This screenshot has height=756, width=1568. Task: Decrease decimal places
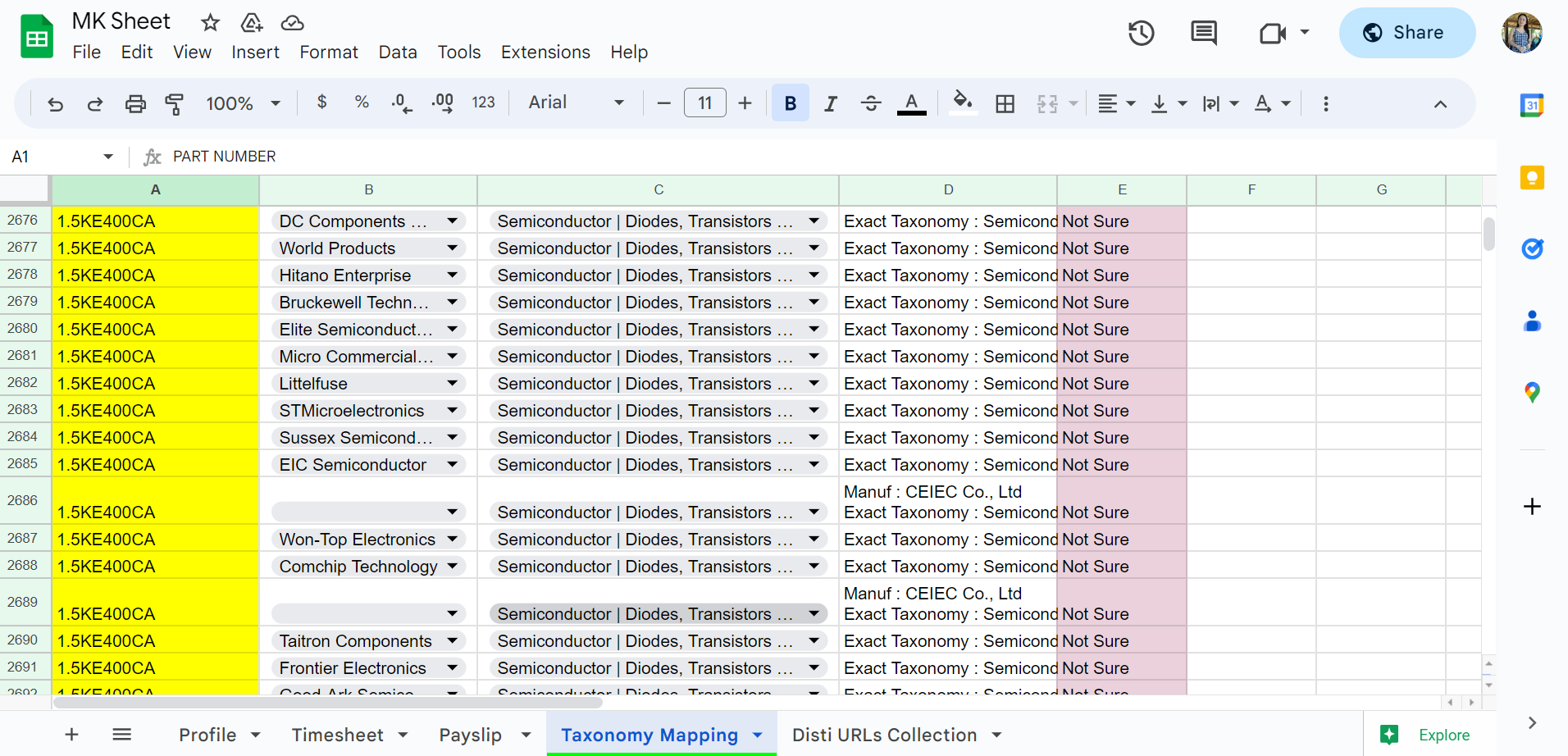tap(402, 103)
